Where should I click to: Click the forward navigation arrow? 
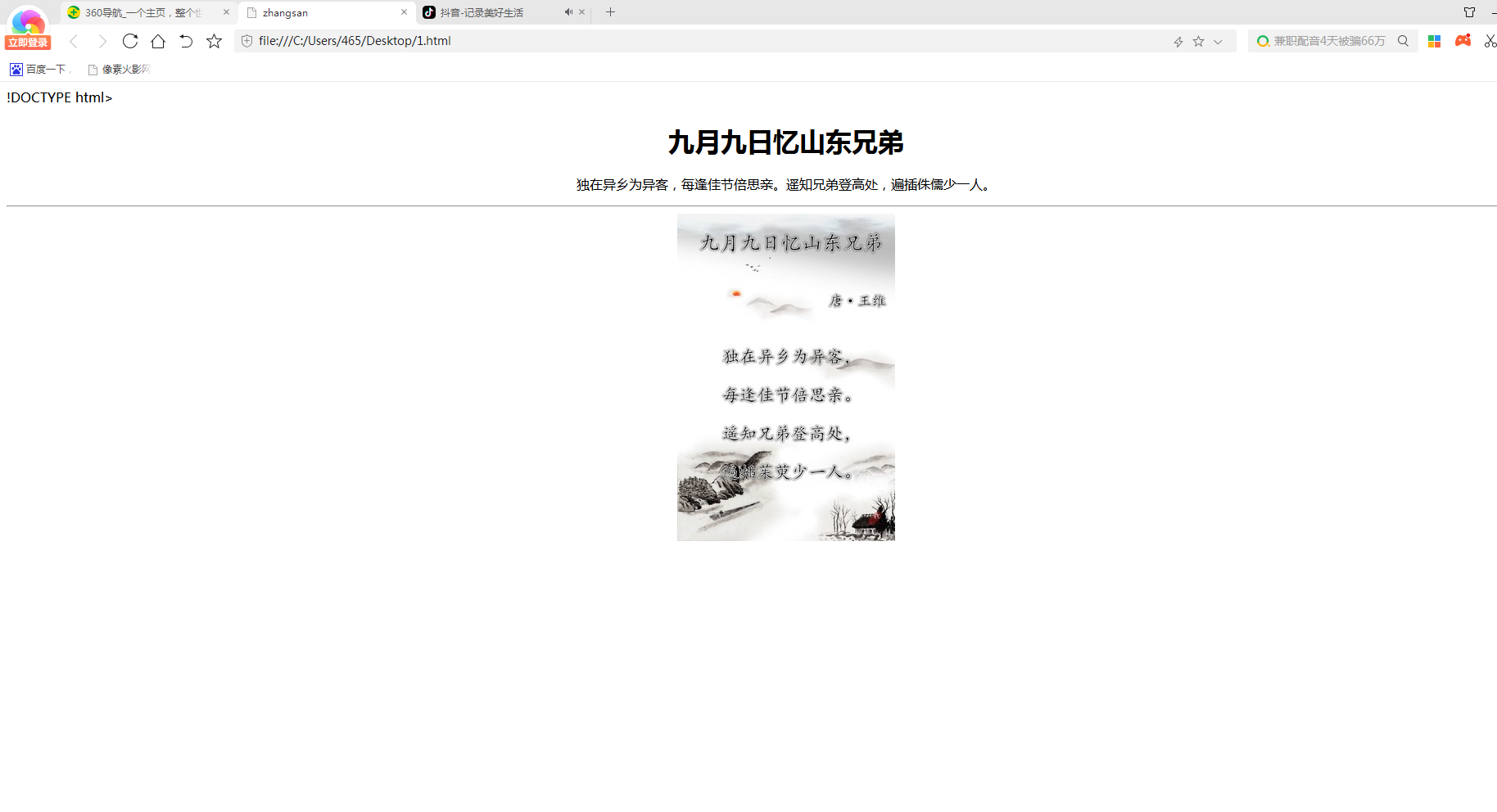pos(102,41)
